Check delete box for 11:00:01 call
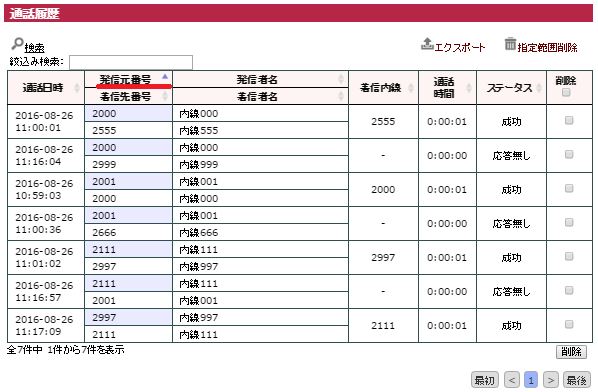This screenshot has width=598, height=392. tap(569, 120)
